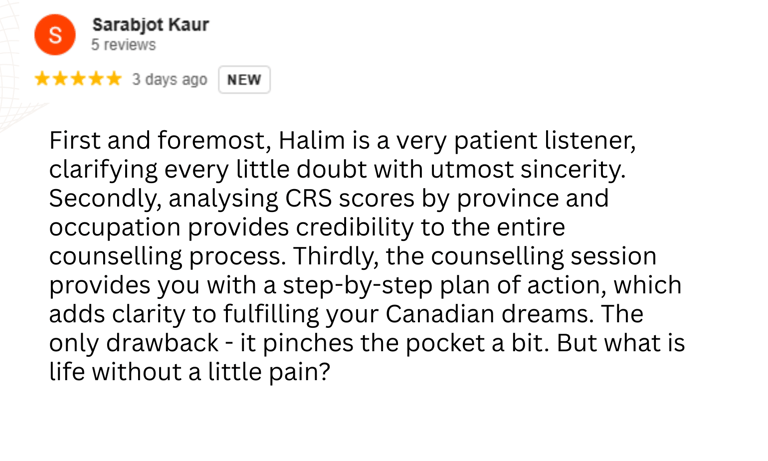Click the word Thirdly in the review
Screen dimensions: 768x461
coord(336,257)
